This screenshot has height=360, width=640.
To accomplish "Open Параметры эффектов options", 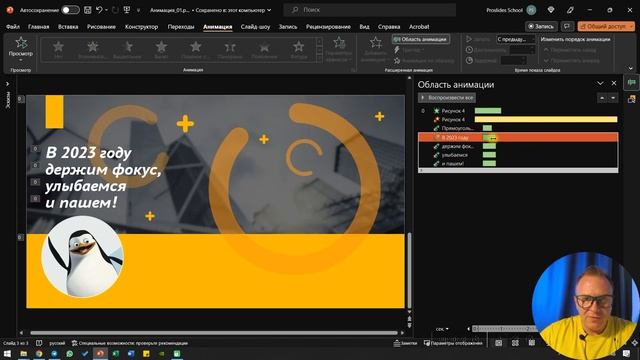I will point(339,49).
